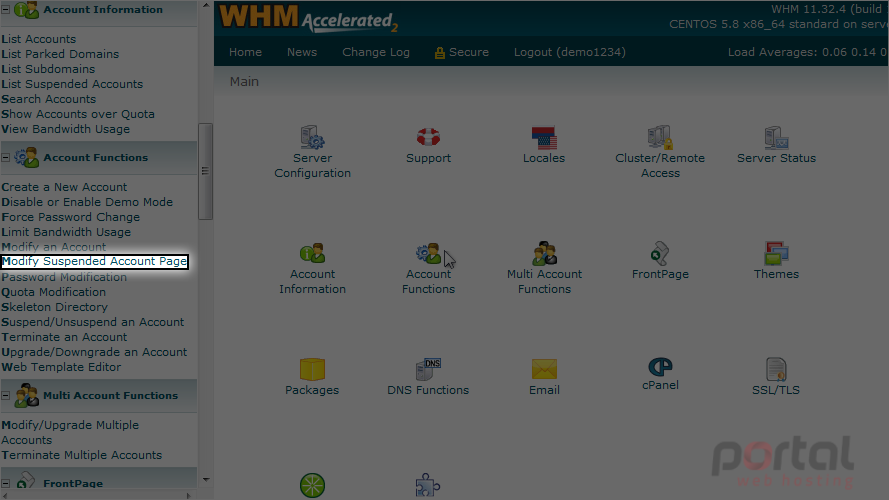Open the cPanel icon
889x500 pixels.
(x=660, y=367)
